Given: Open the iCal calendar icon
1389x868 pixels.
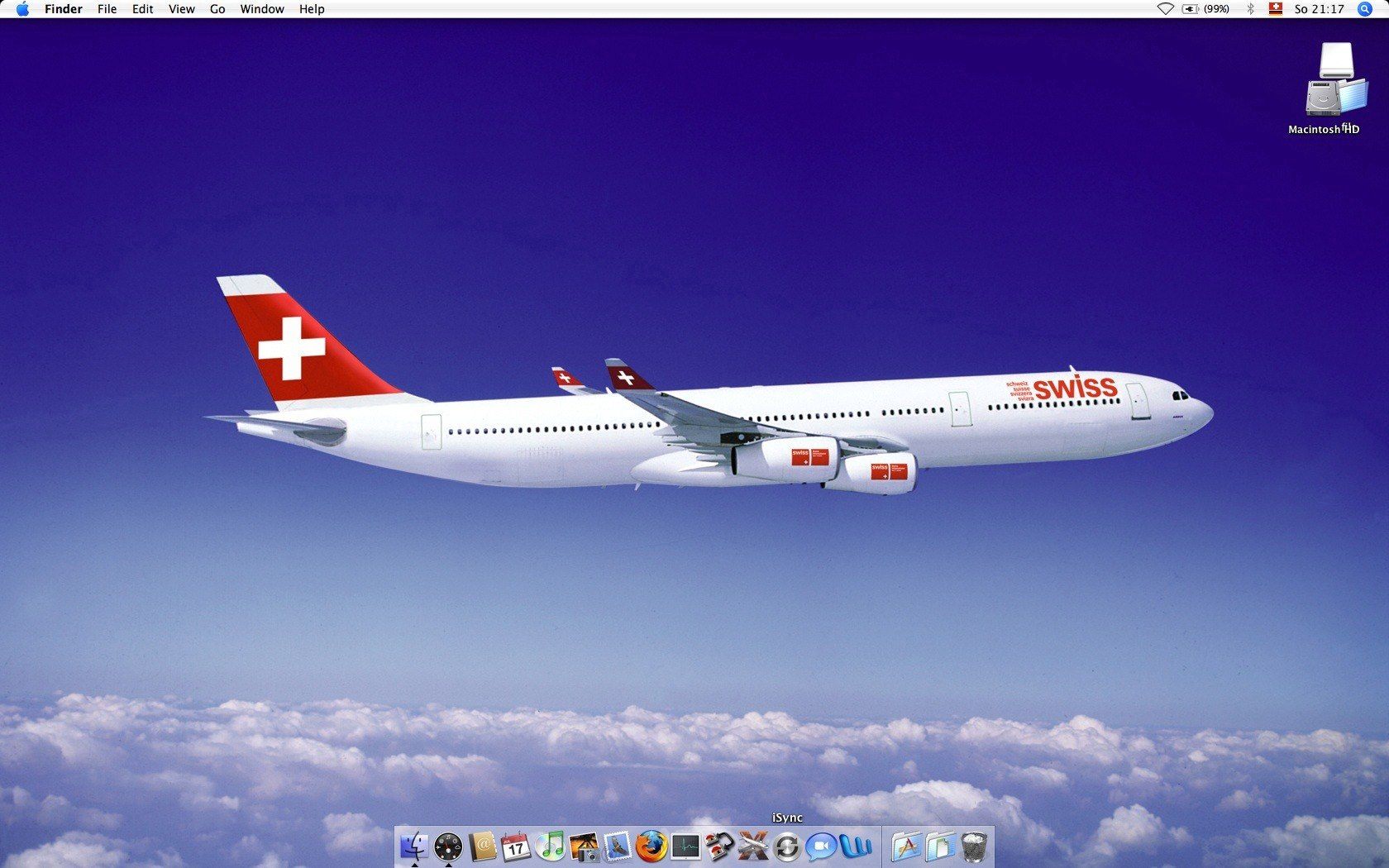Looking at the screenshot, I should pos(517,847).
